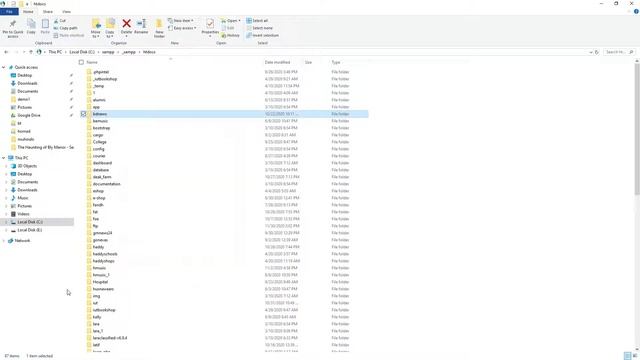The width and height of the screenshot is (640, 360).
Task: Sort by the Type column header
Action: (336, 62)
